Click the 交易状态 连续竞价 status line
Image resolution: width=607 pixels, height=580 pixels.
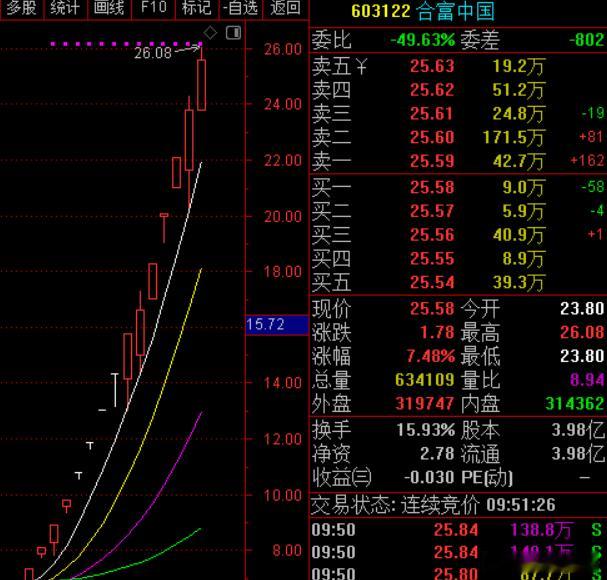pos(433,505)
